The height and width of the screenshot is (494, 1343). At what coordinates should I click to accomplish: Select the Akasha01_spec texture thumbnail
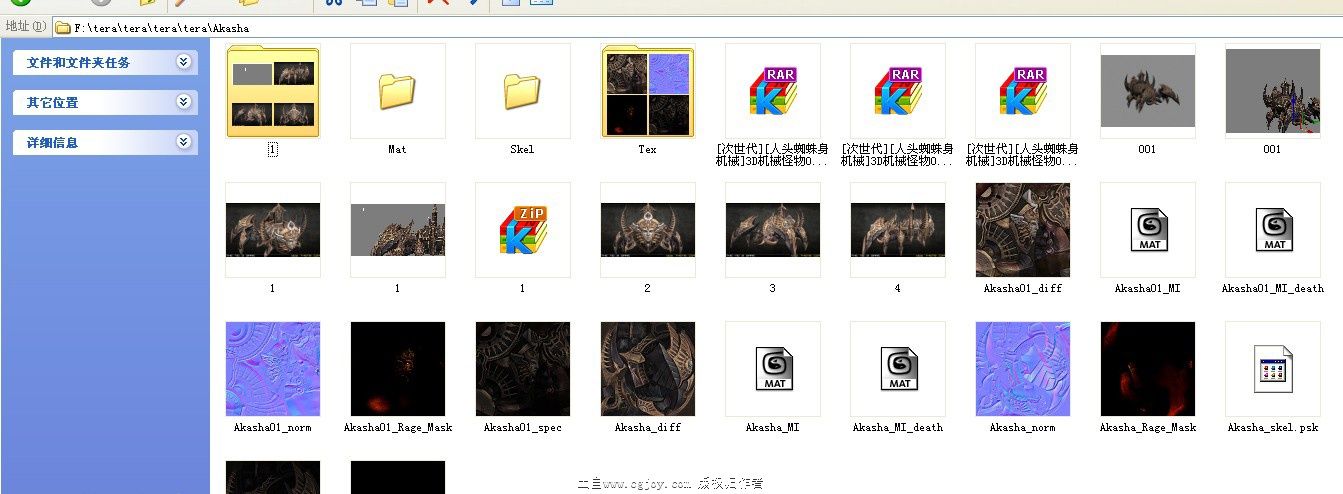(x=522, y=369)
